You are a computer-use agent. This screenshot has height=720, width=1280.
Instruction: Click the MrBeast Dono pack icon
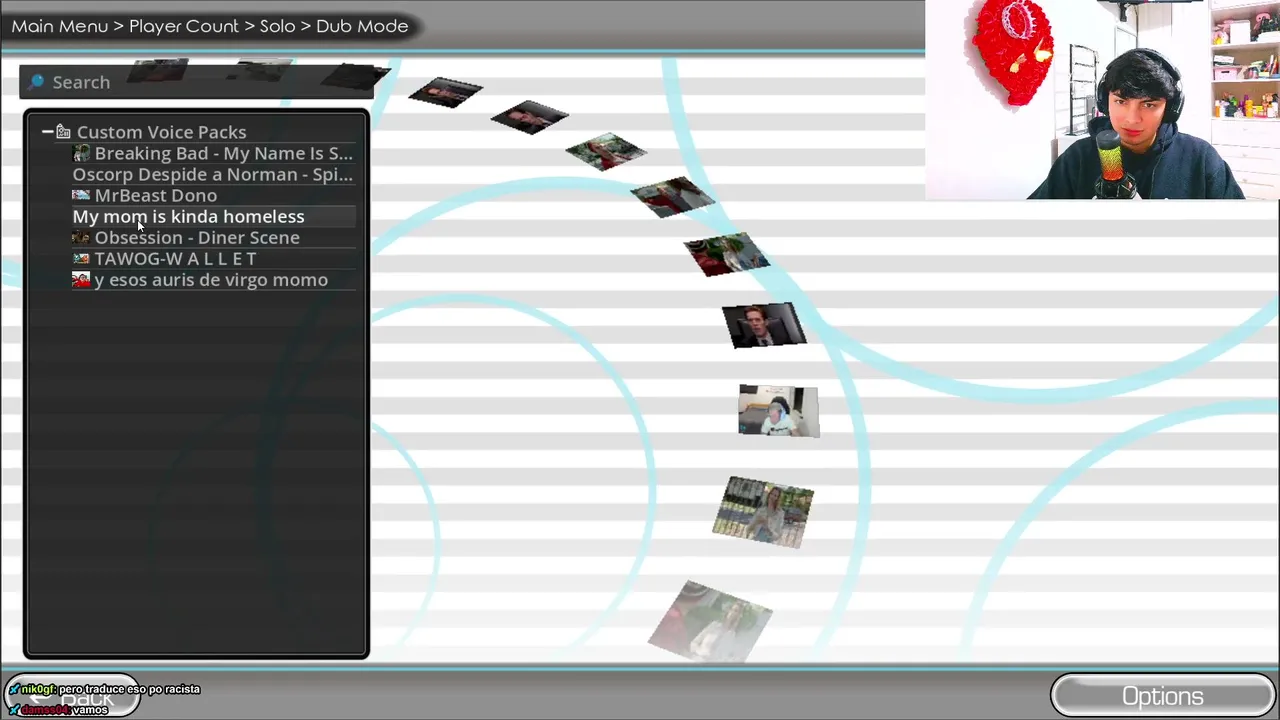(x=81, y=195)
